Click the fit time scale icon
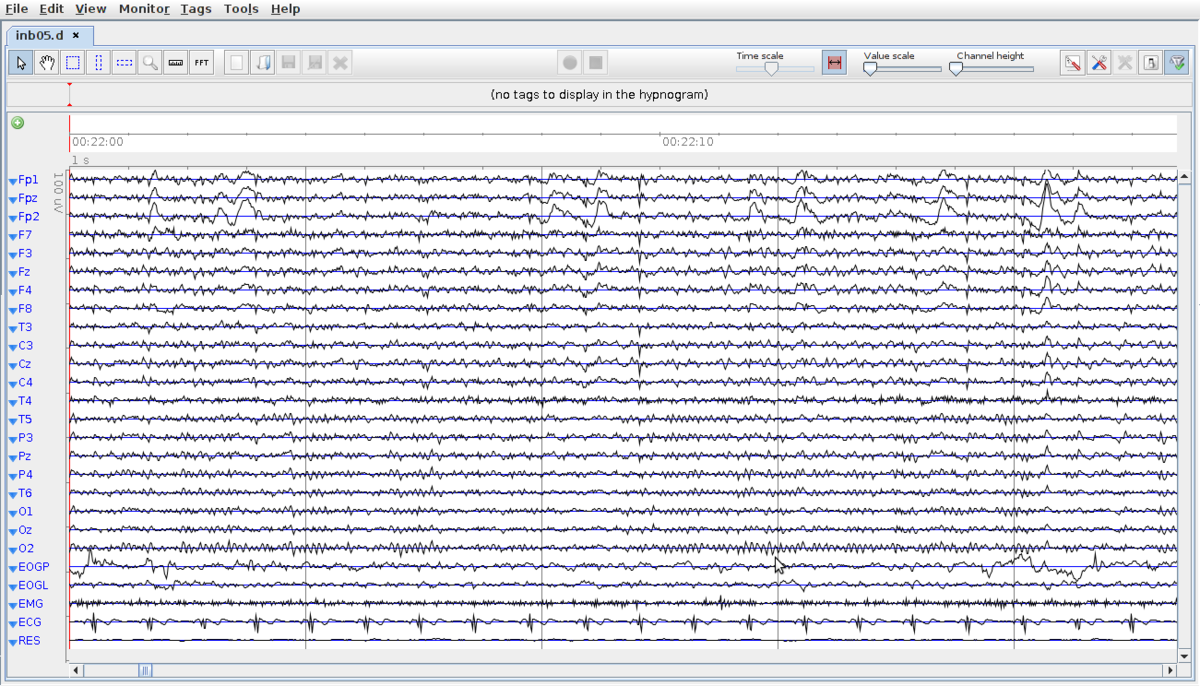 (834, 62)
